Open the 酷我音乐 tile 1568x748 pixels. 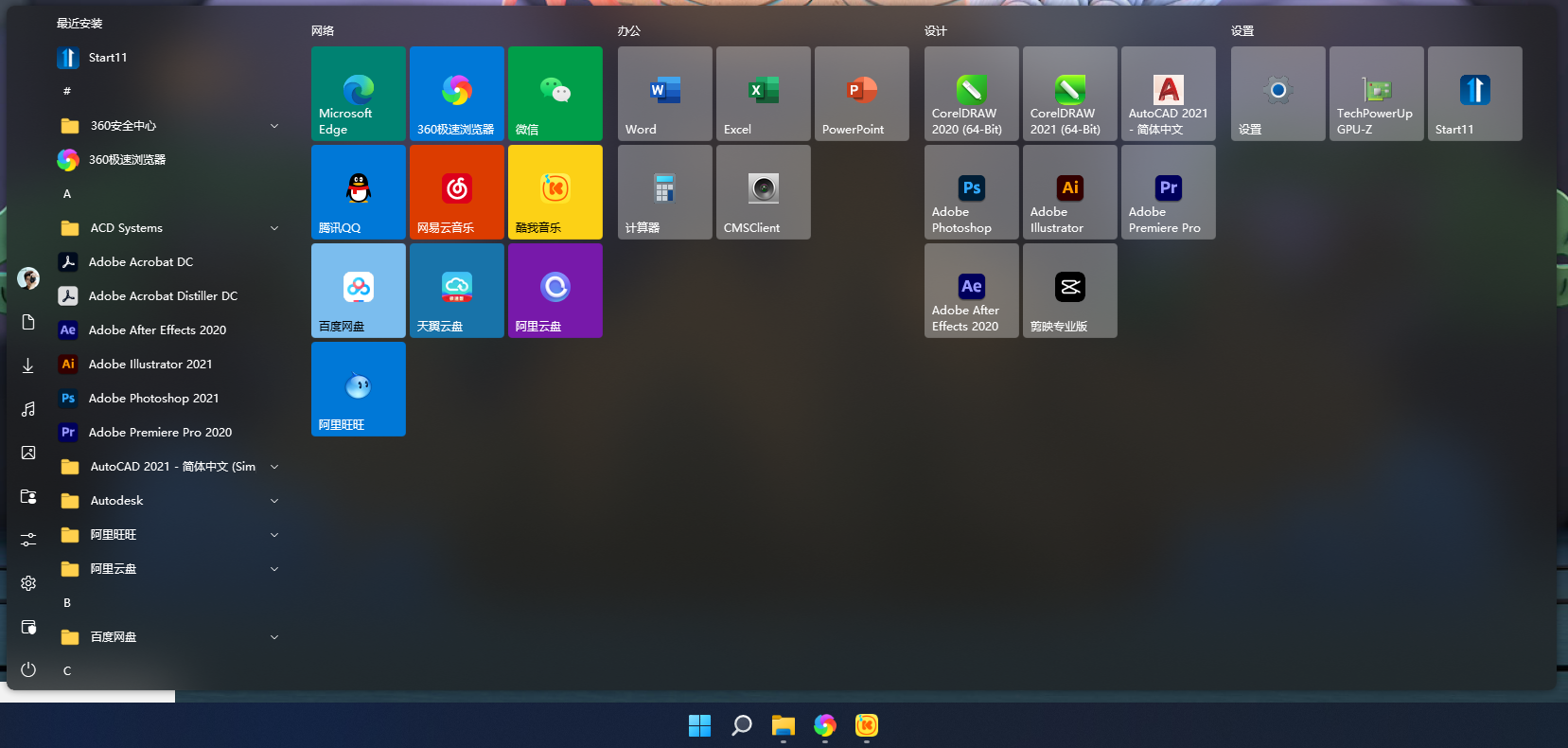tap(555, 192)
